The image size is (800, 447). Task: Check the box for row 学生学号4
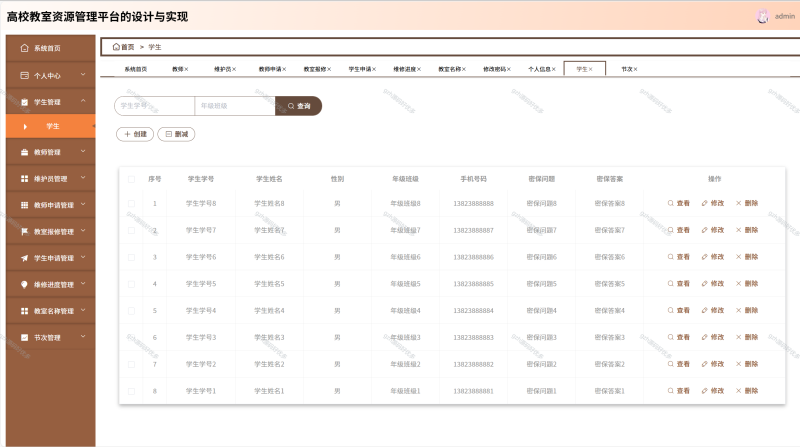(131, 311)
